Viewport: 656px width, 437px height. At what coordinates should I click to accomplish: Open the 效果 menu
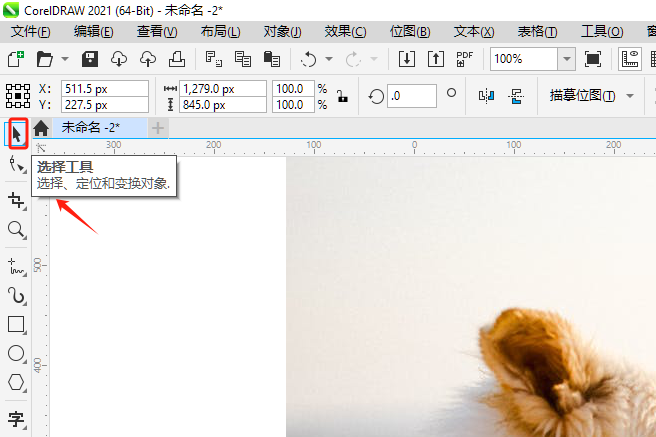pyautogui.click(x=346, y=32)
